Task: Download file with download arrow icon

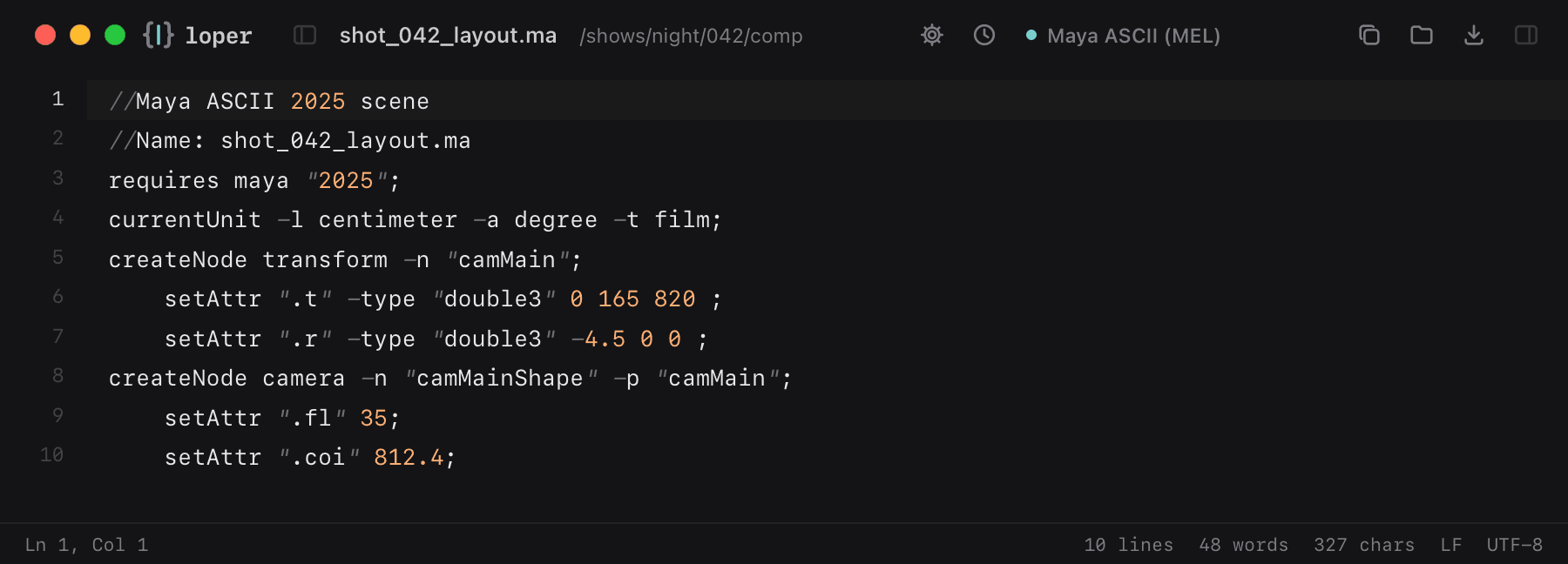Action: click(1474, 35)
